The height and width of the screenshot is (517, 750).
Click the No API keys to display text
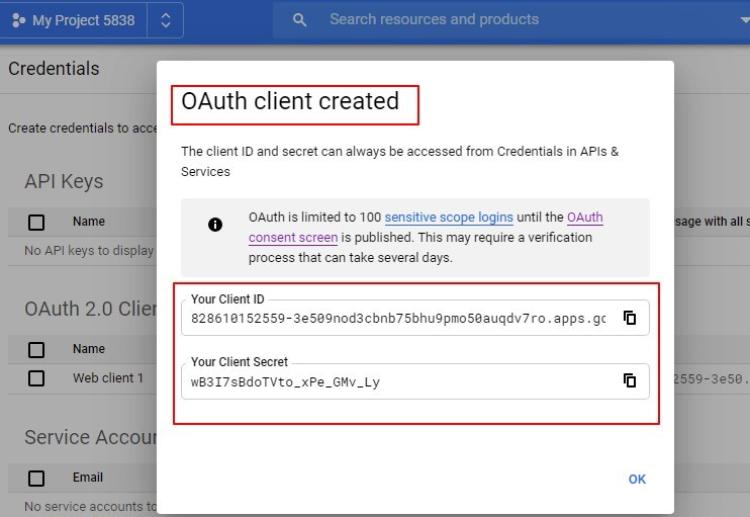point(89,251)
